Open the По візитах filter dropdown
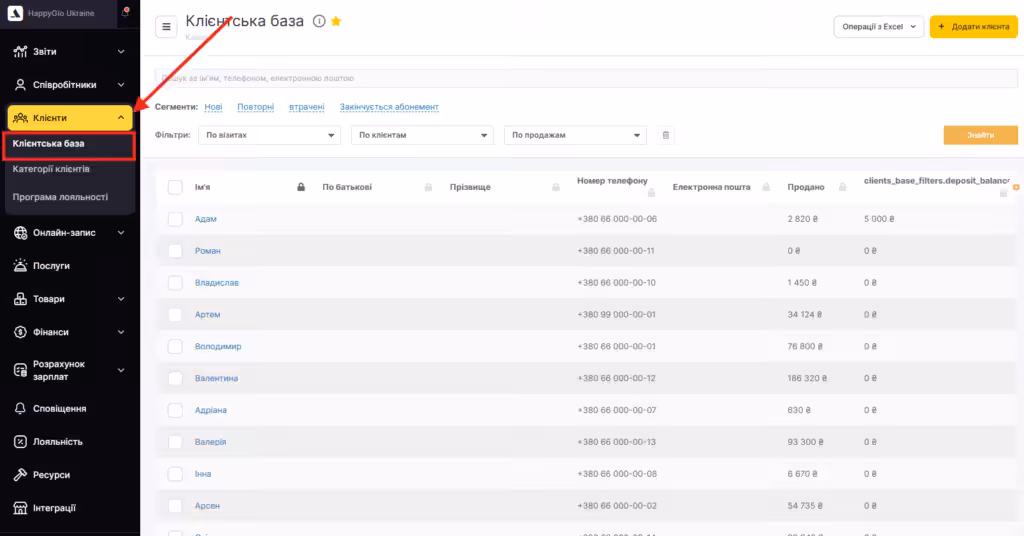Image resolution: width=1024 pixels, height=536 pixels. [268, 135]
